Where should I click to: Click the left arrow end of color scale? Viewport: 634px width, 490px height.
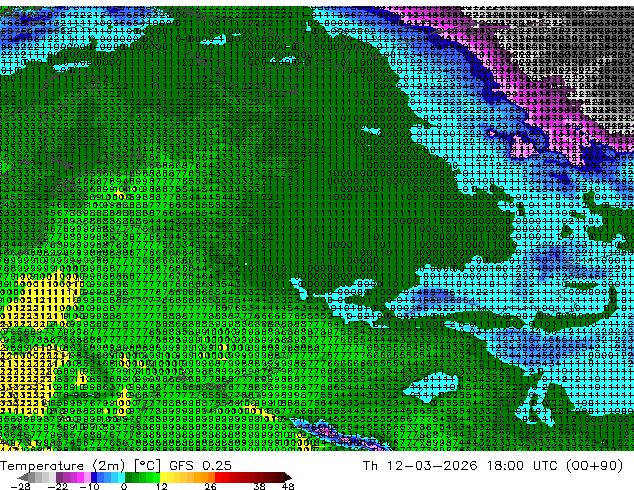click(x=23, y=477)
